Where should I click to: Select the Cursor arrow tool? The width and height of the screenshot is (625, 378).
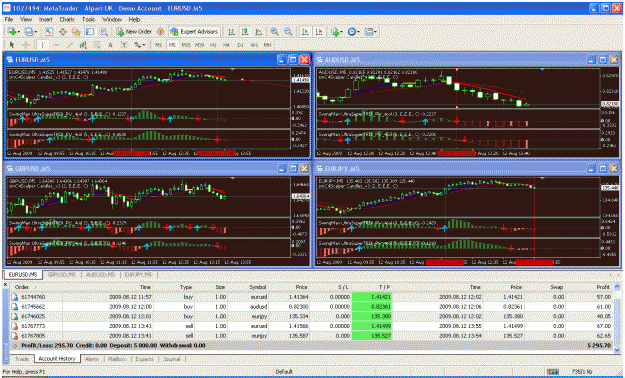point(12,45)
